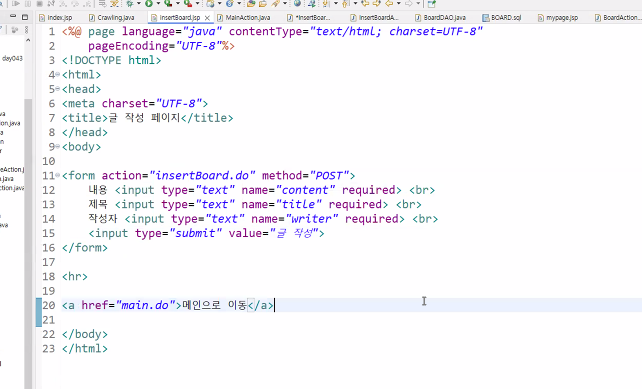Select the day043 project in explorer

[12, 59]
